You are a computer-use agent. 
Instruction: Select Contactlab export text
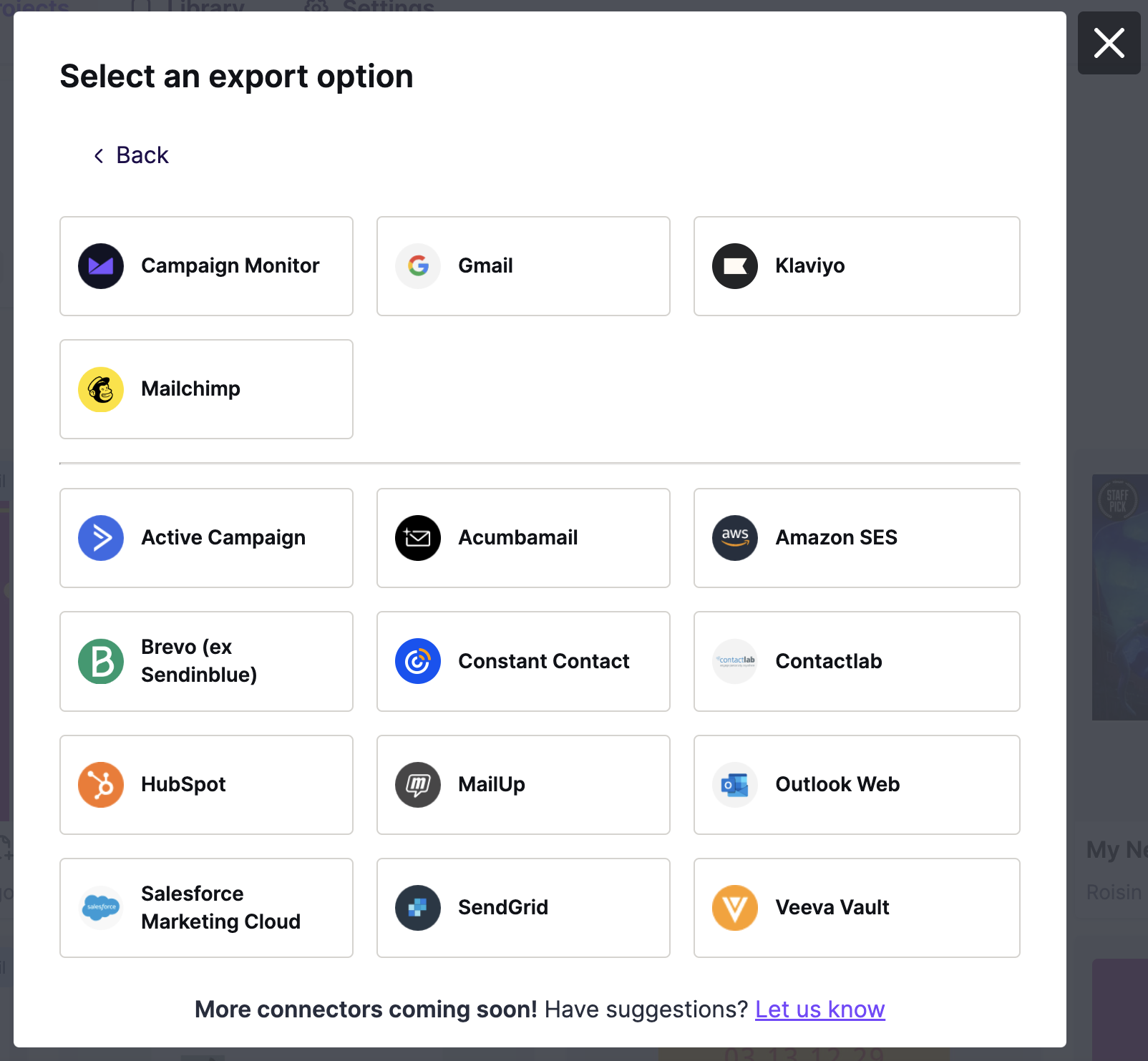click(x=829, y=661)
